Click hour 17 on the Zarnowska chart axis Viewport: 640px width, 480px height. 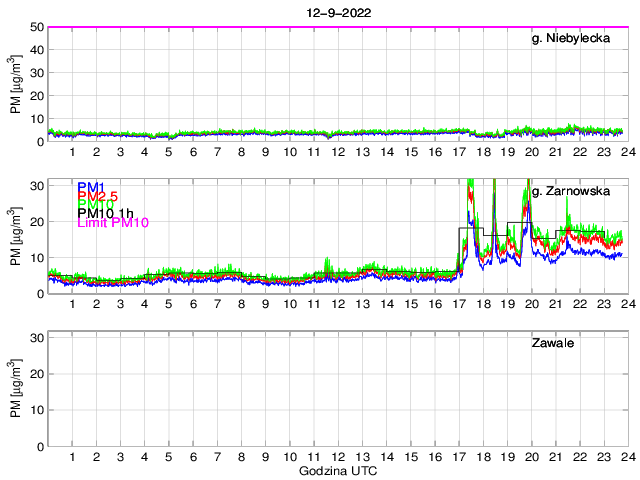(x=458, y=304)
